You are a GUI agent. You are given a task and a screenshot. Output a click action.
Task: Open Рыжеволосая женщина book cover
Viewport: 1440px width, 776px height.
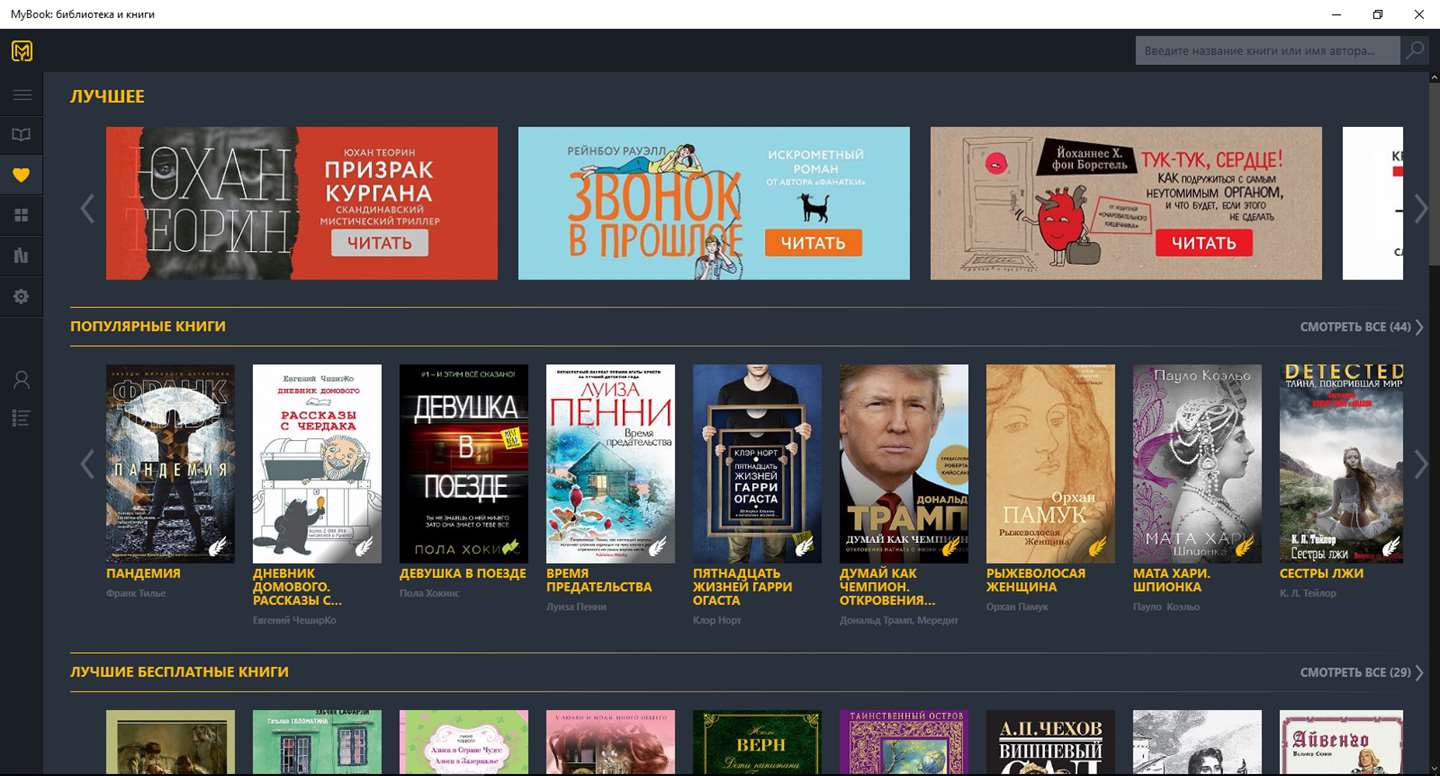[1050, 464]
